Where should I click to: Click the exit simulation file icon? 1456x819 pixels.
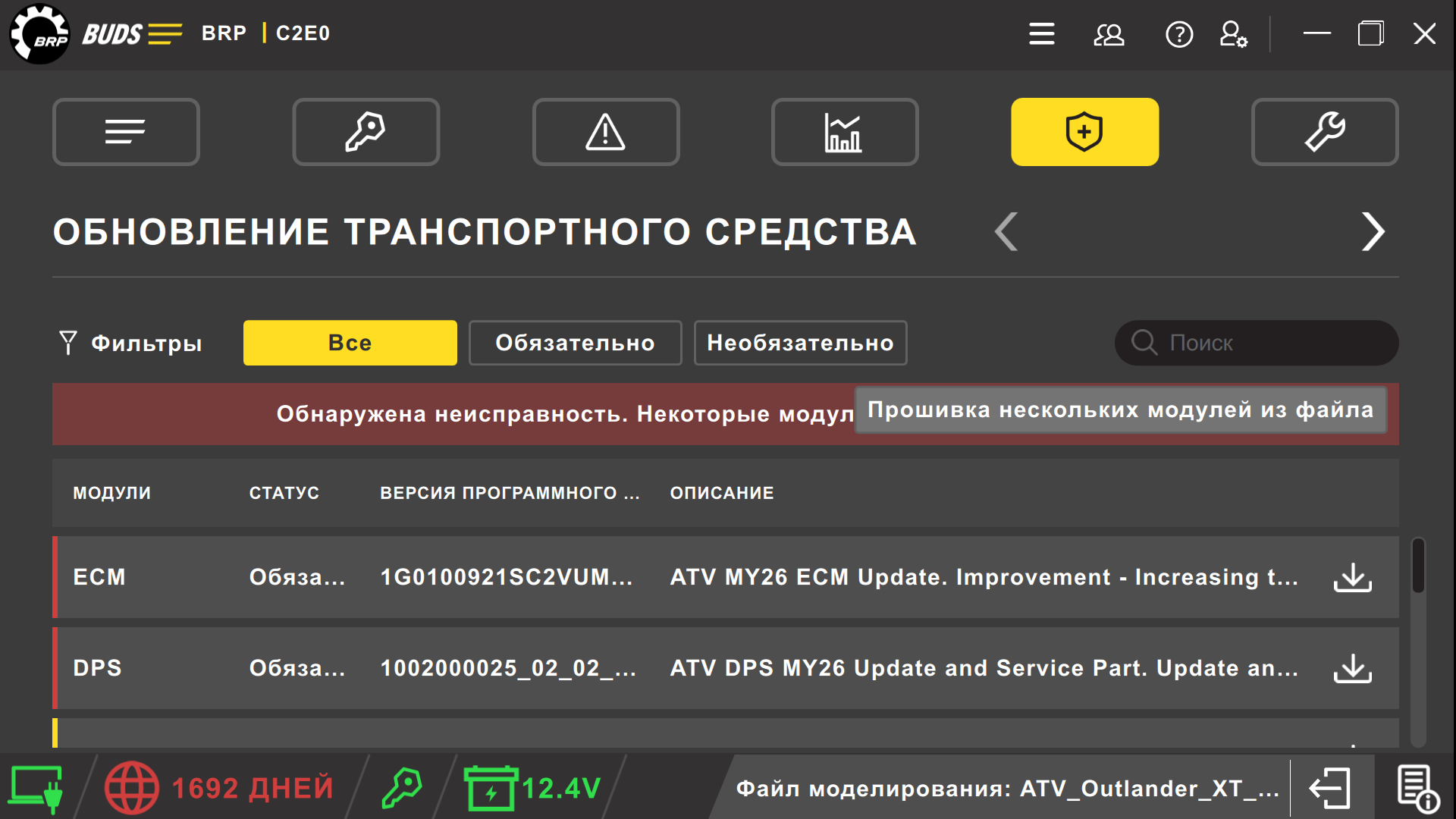pos(1331,789)
